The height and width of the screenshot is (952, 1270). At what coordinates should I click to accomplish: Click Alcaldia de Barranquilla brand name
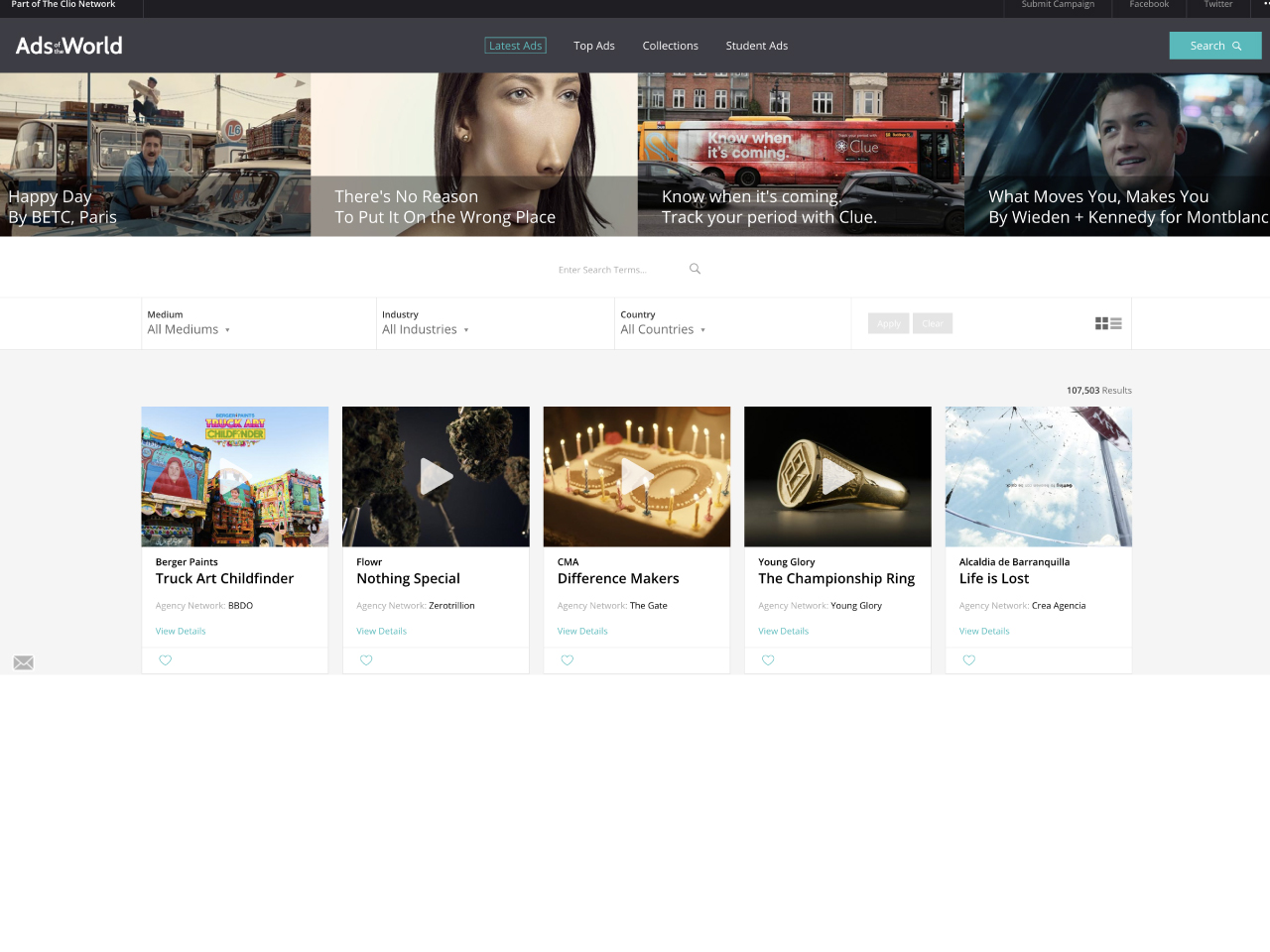pyautogui.click(x=1014, y=562)
